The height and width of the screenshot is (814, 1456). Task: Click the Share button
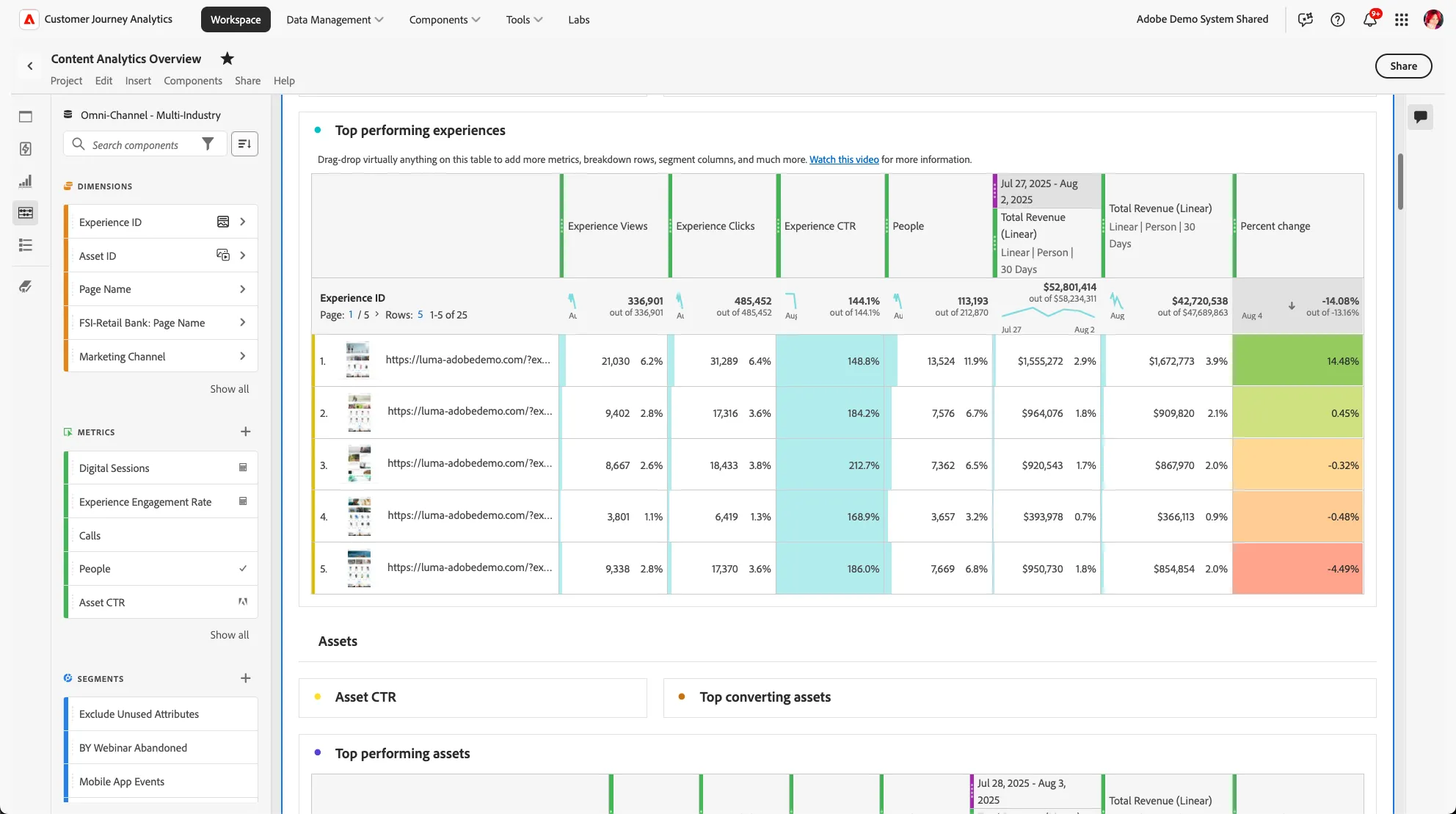1403,66
